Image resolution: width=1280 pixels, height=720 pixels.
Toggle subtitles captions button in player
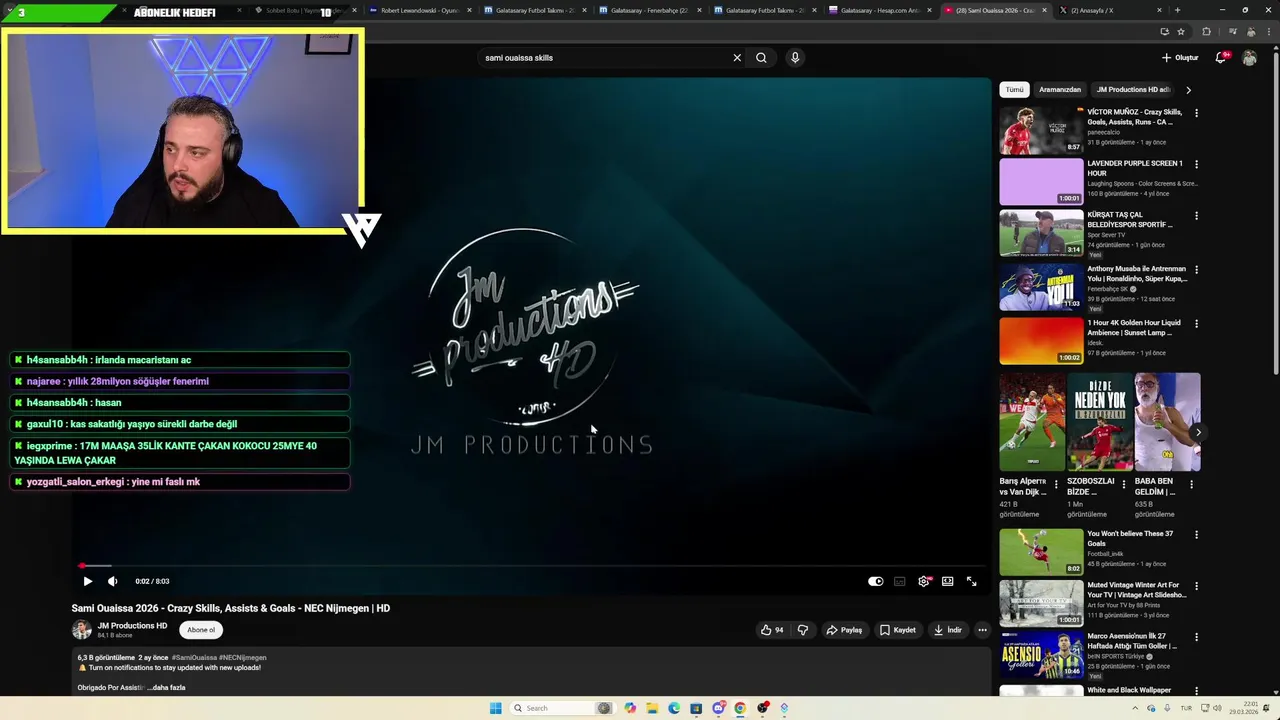(900, 581)
